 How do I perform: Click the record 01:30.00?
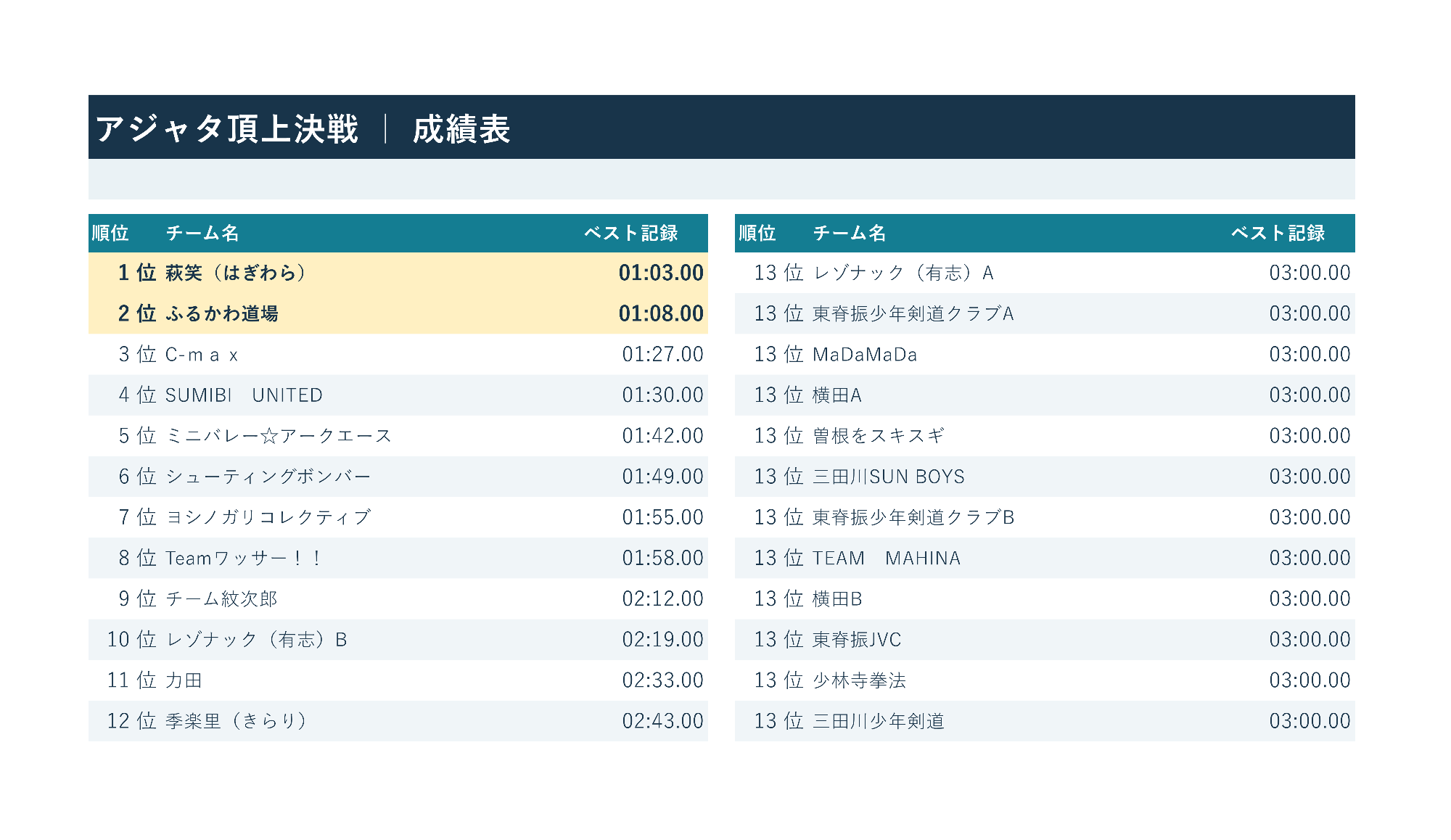[x=662, y=395]
